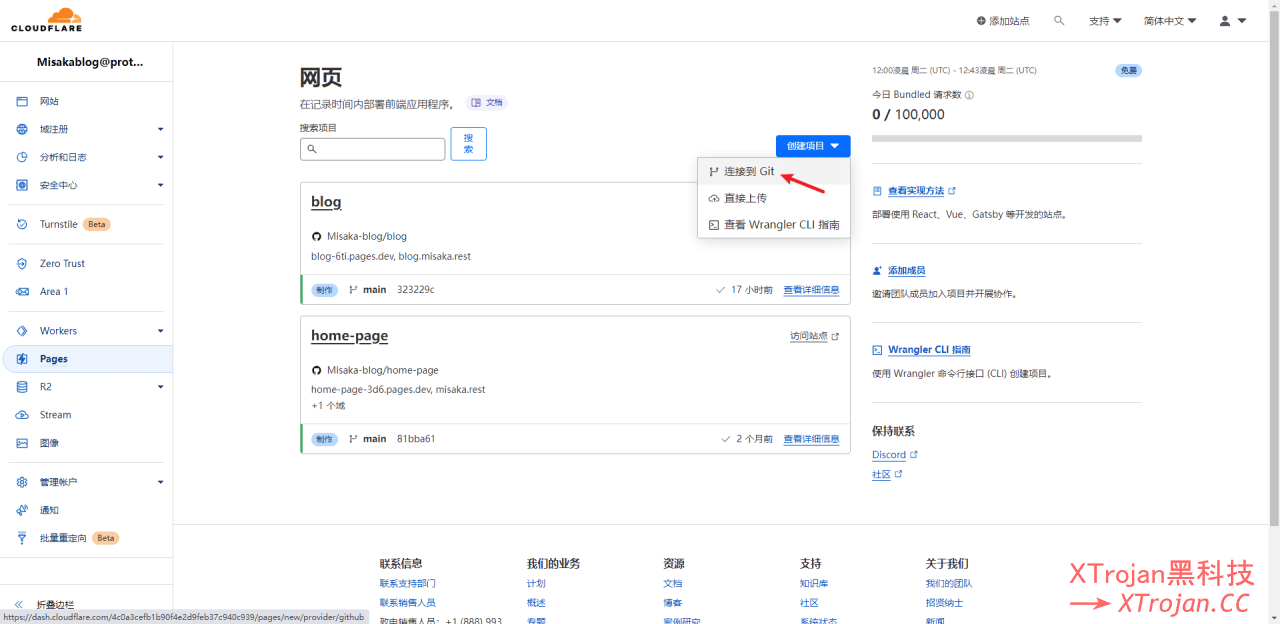The image size is (1280, 624).
Task: Click the 图像 (Images) sidebar icon
Action: tap(21, 442)
